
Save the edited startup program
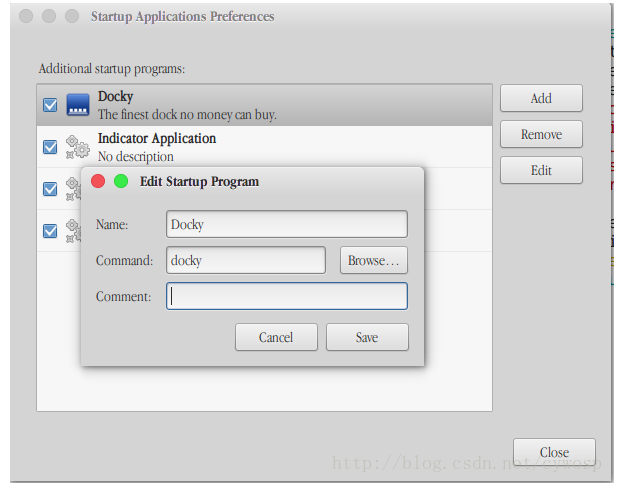[x=367, y=337]
